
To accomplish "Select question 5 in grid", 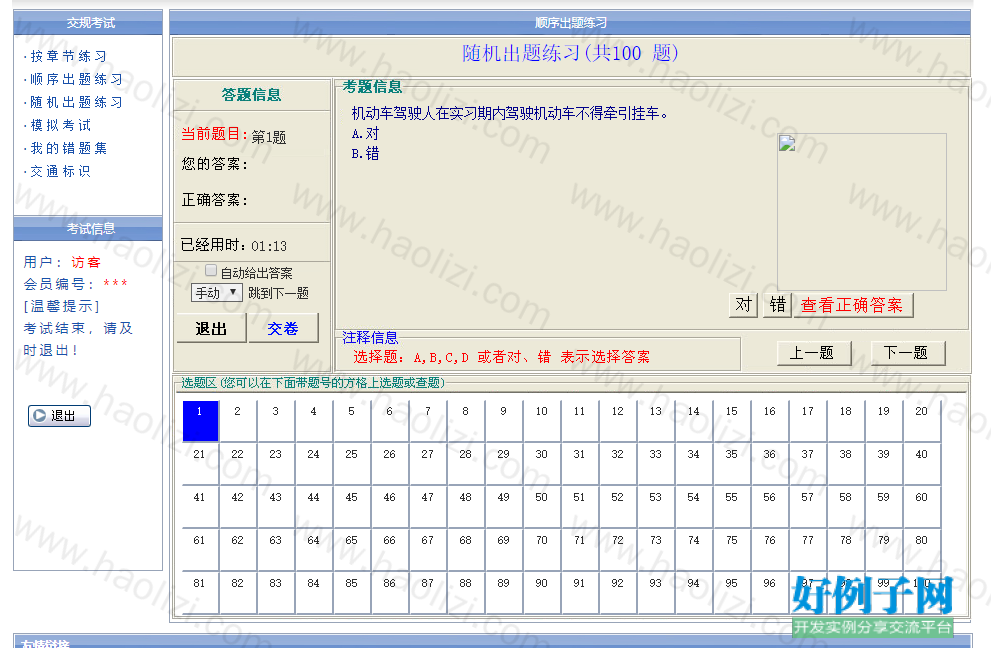I will click(351, 420).
